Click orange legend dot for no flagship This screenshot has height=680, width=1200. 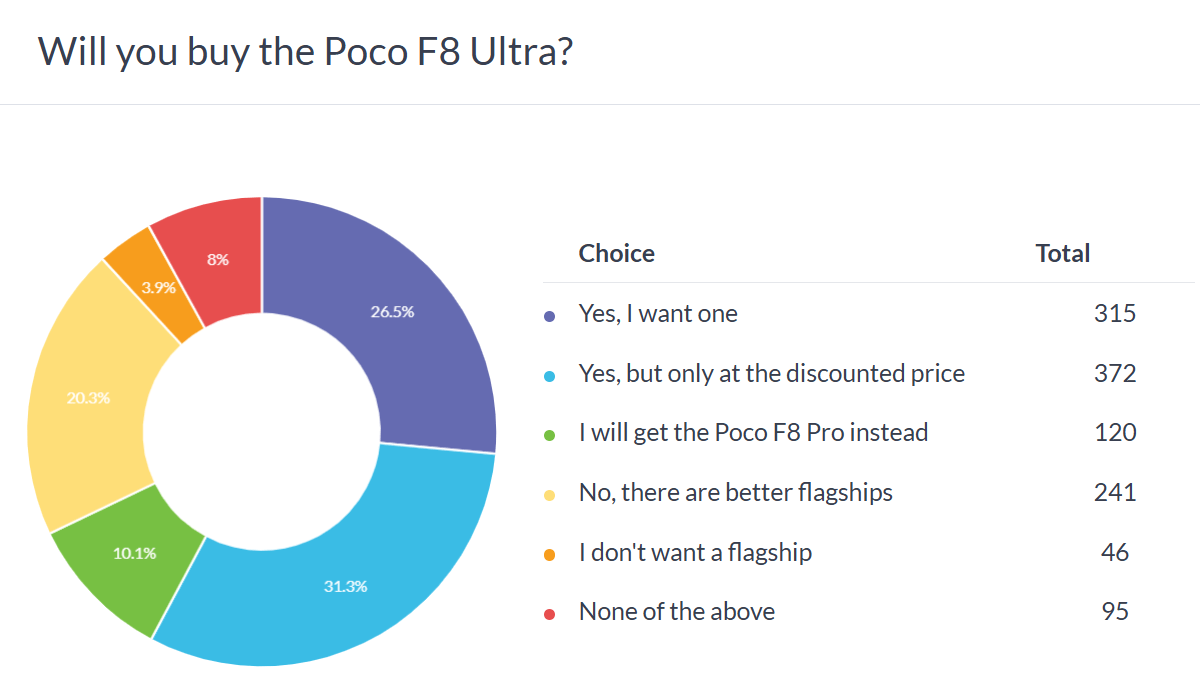(x=549, y=553)
